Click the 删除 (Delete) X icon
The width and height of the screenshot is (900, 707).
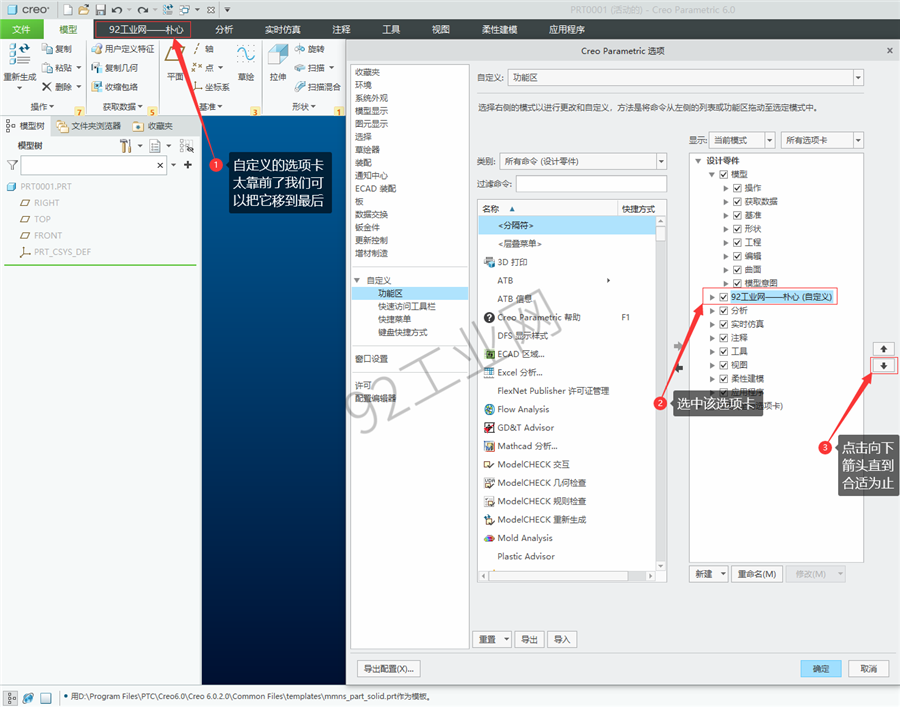click(x=47, y=87)
